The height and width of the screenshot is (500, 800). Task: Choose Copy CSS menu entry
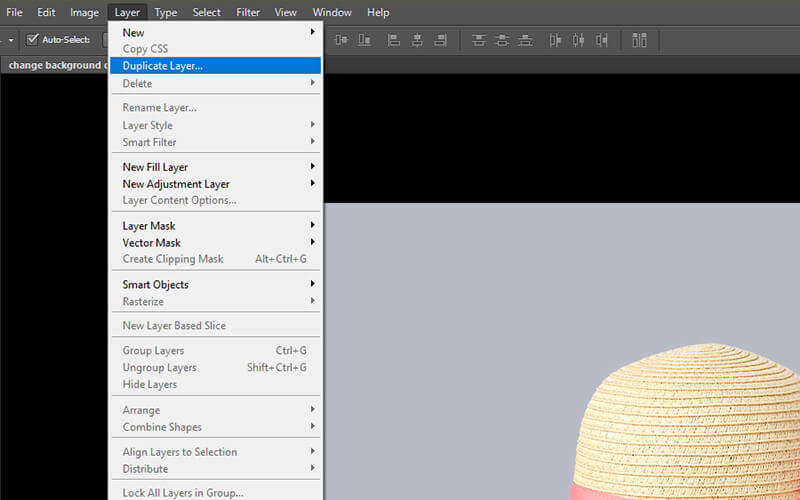215,48
